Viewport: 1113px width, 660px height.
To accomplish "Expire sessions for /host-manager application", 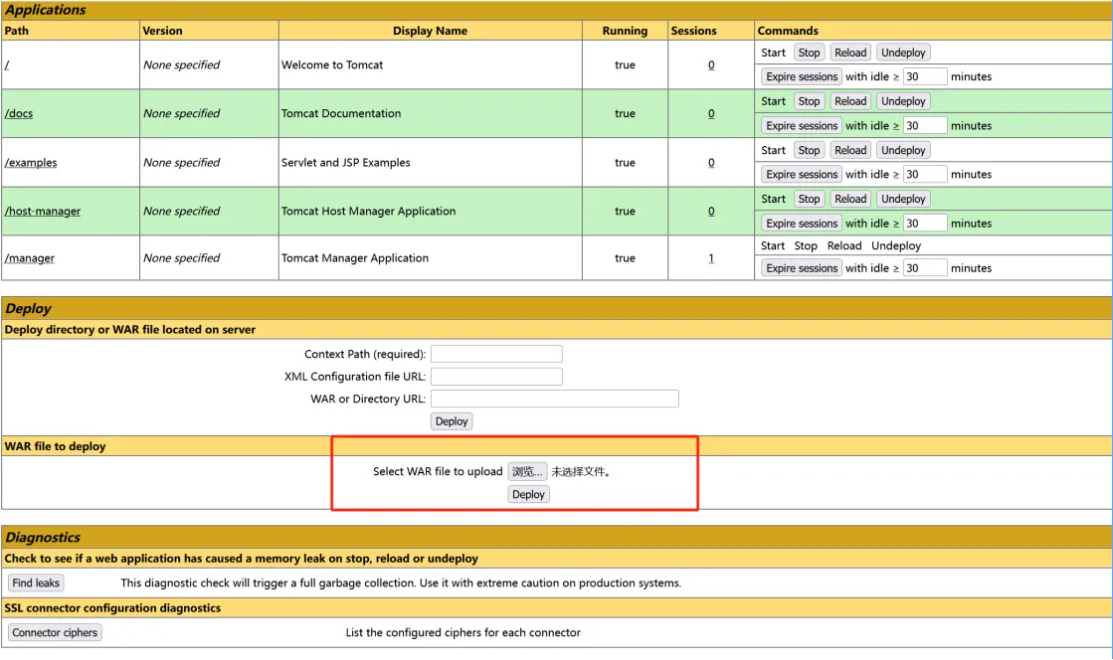I will pos(801,224).
